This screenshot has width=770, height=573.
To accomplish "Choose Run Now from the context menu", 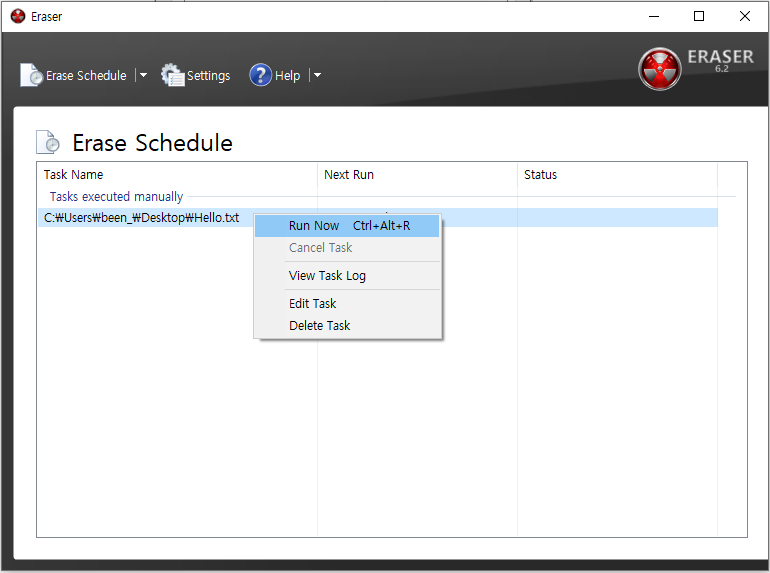I will coord(314,226).
